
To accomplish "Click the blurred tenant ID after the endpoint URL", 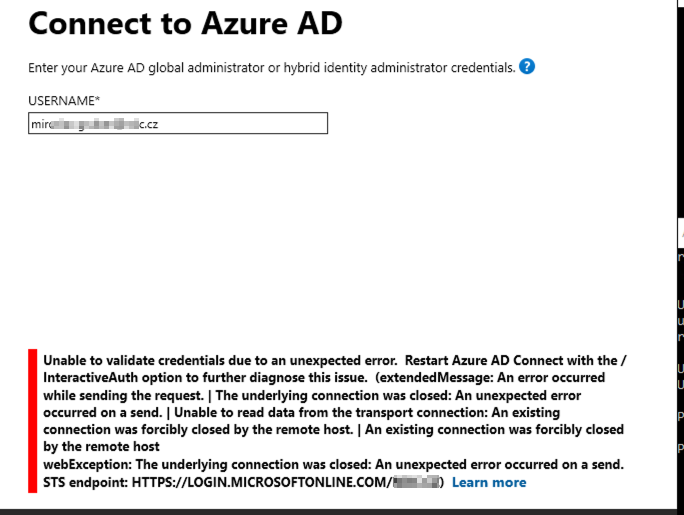I will [416, 482].
